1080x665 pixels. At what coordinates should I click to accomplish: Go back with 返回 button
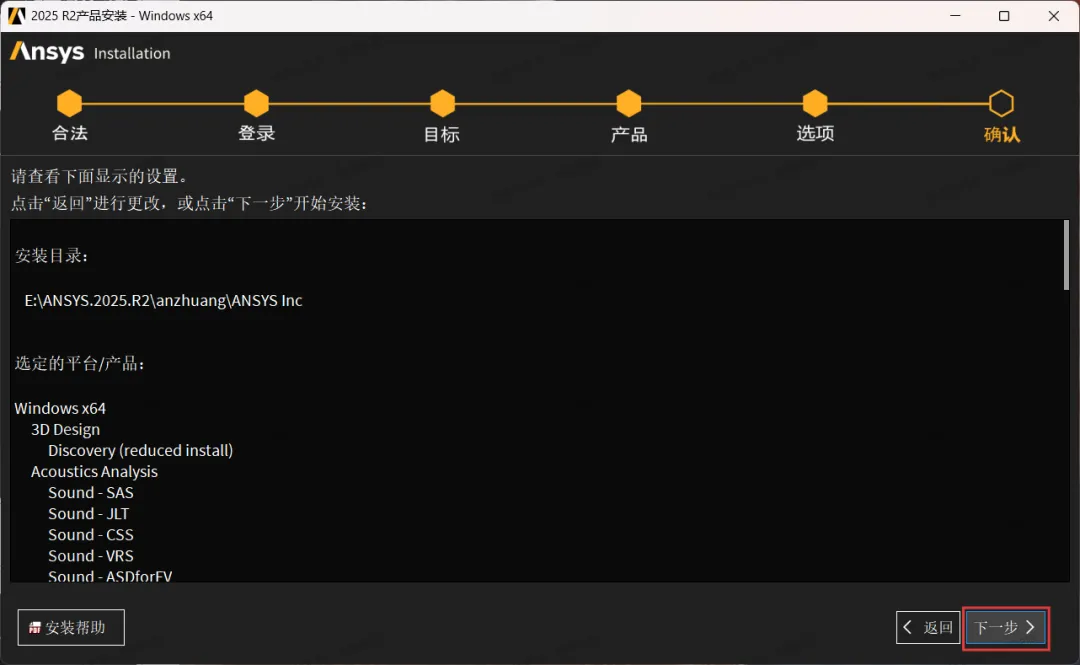(x=928, y=627)
